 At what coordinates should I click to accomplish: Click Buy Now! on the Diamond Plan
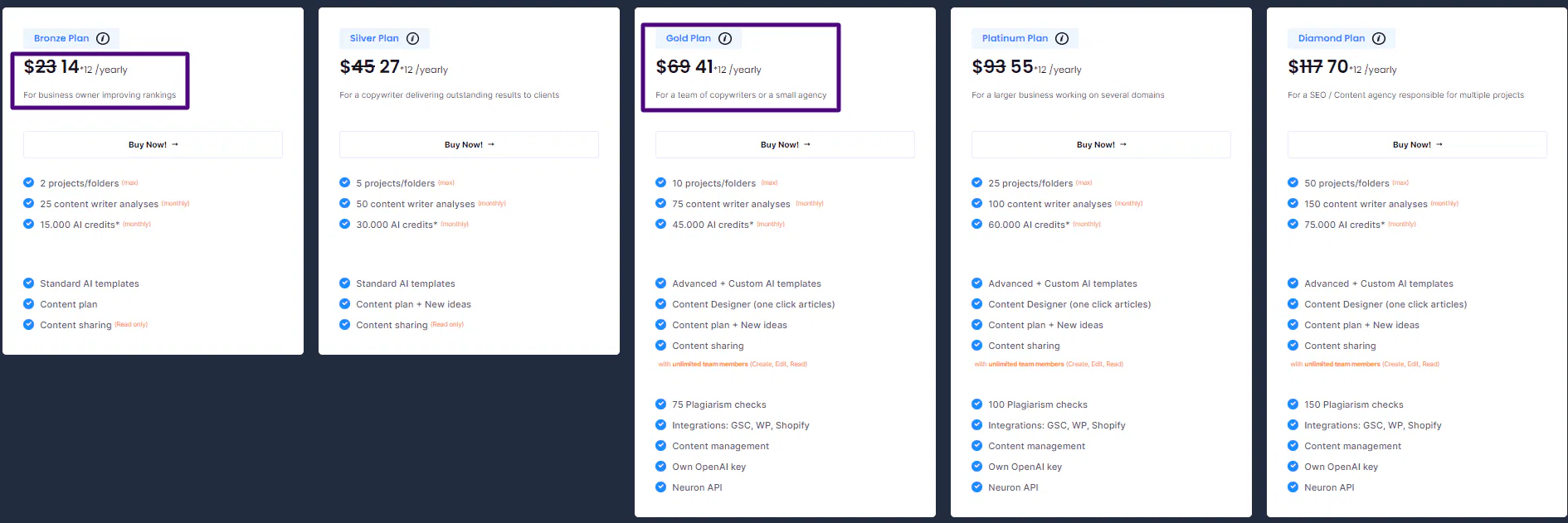(1415, 144)
